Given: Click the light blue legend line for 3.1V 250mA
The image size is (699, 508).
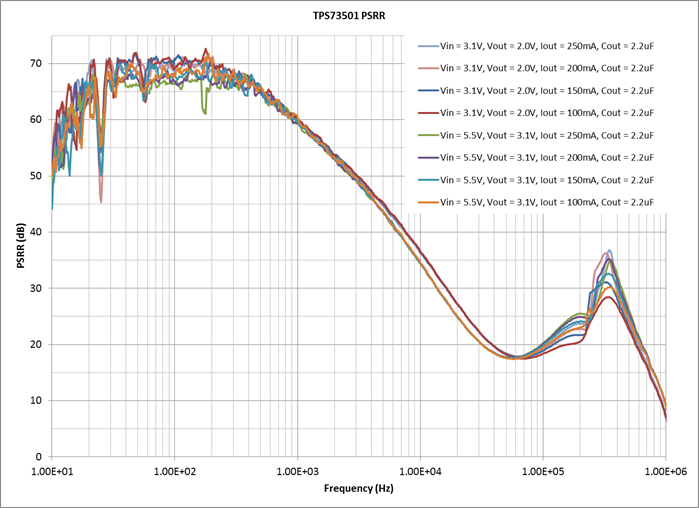Looking at the screenshot, I should tap(428, 46).
